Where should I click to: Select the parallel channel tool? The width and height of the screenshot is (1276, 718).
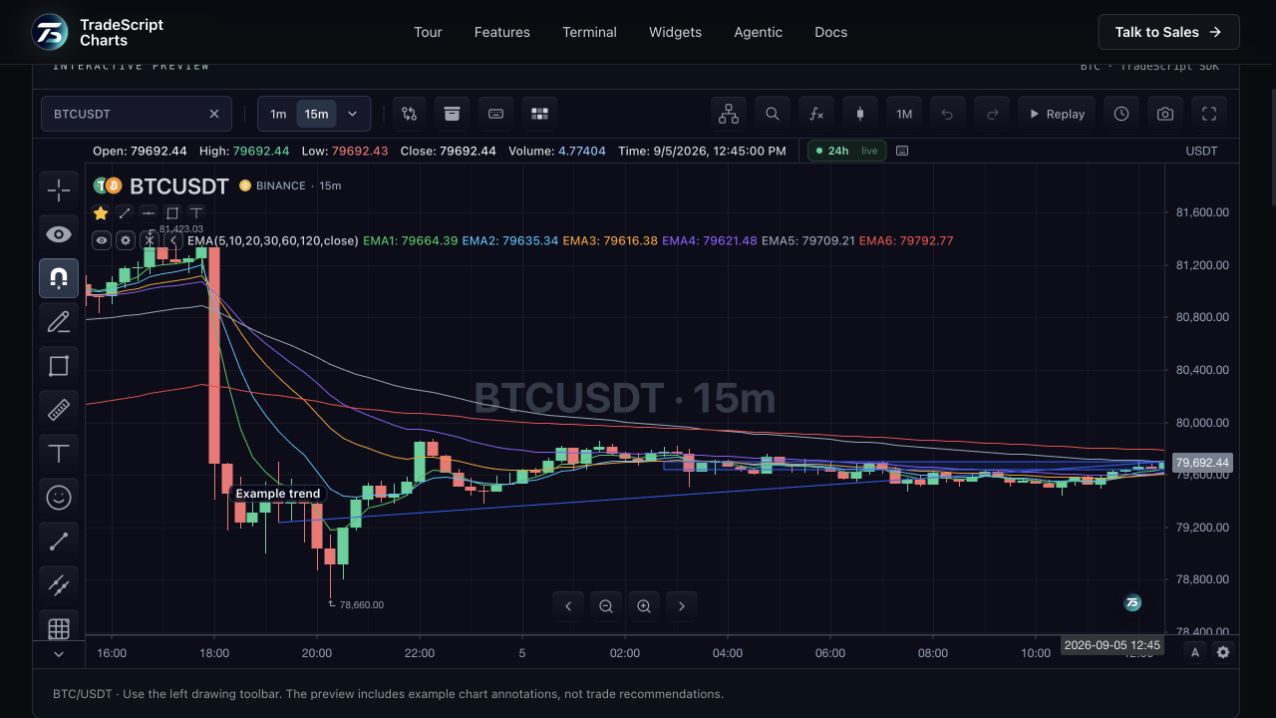tap(59, 585)
